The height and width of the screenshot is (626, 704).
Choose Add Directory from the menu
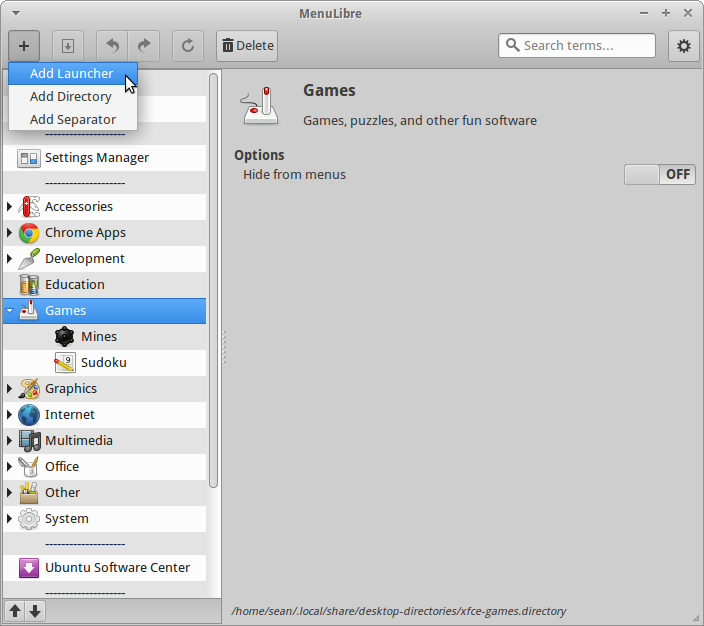(73, 97)
